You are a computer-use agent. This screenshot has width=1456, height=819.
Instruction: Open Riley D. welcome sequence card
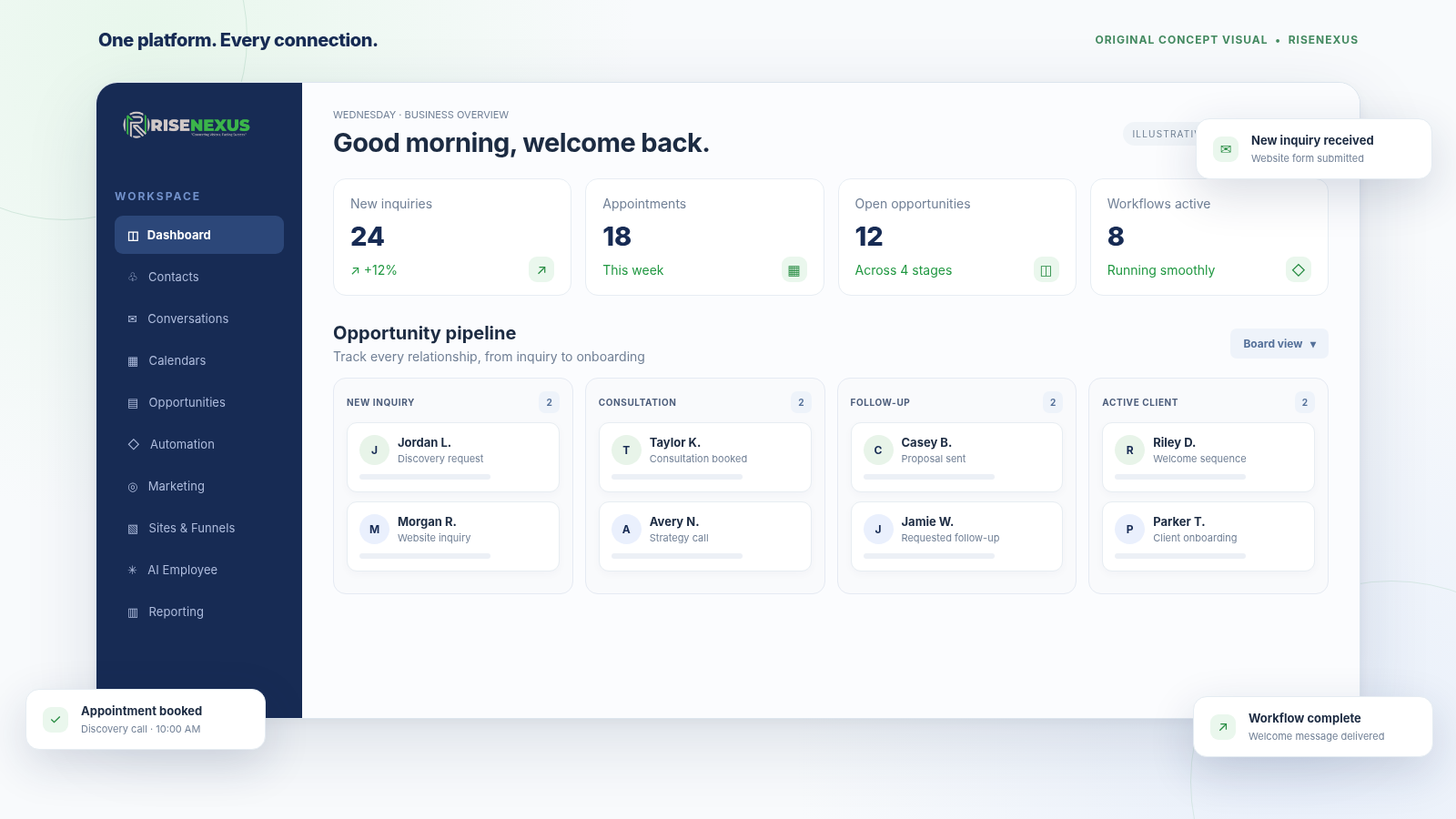(1208, 457)
